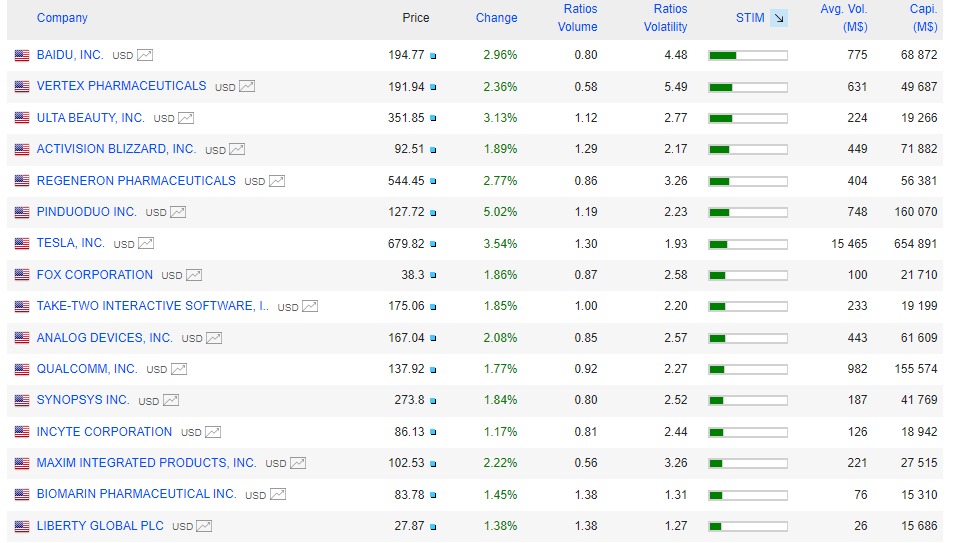View chart icon for INCYTE CORPORATION
The image size is (964, 543).
tap(213, 432)
